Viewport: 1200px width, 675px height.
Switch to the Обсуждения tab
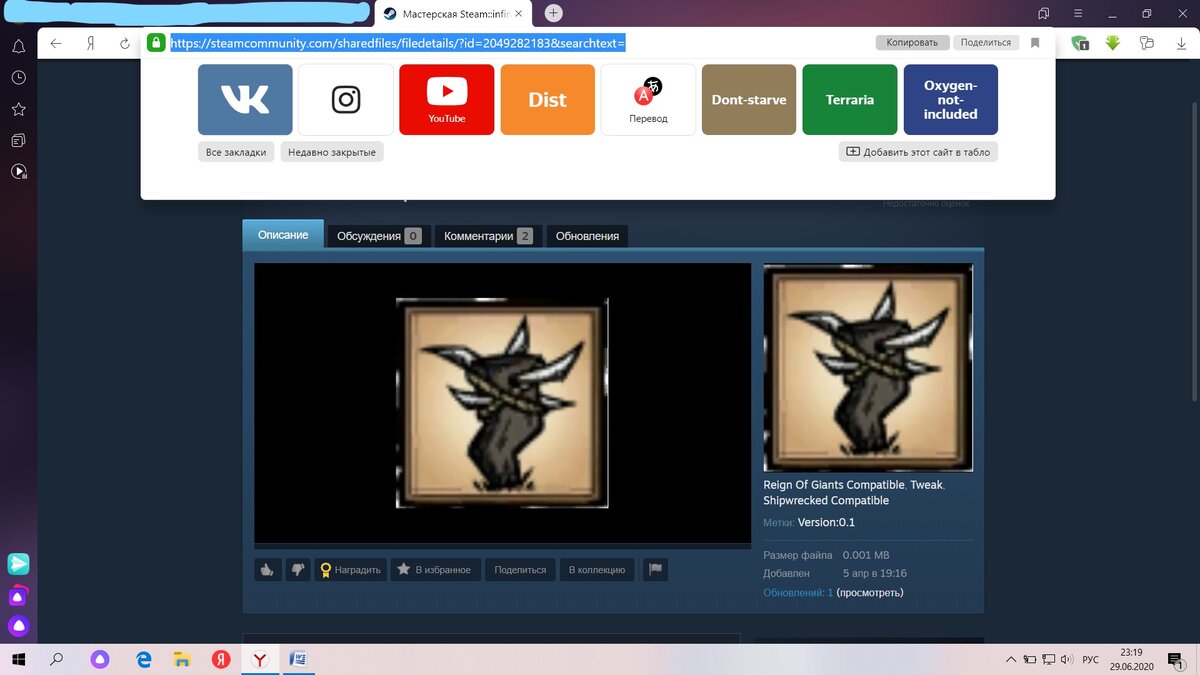pos(379,236)
